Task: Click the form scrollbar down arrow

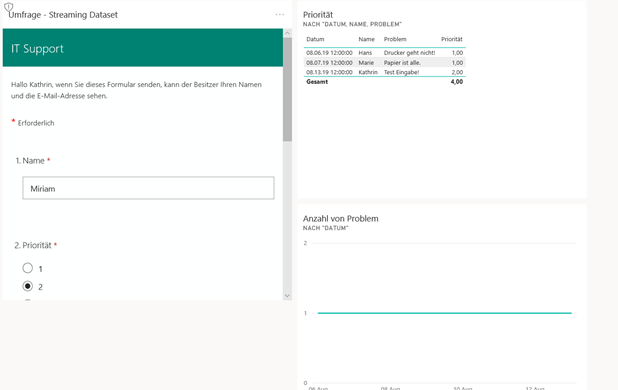Action: click(287, 295)
